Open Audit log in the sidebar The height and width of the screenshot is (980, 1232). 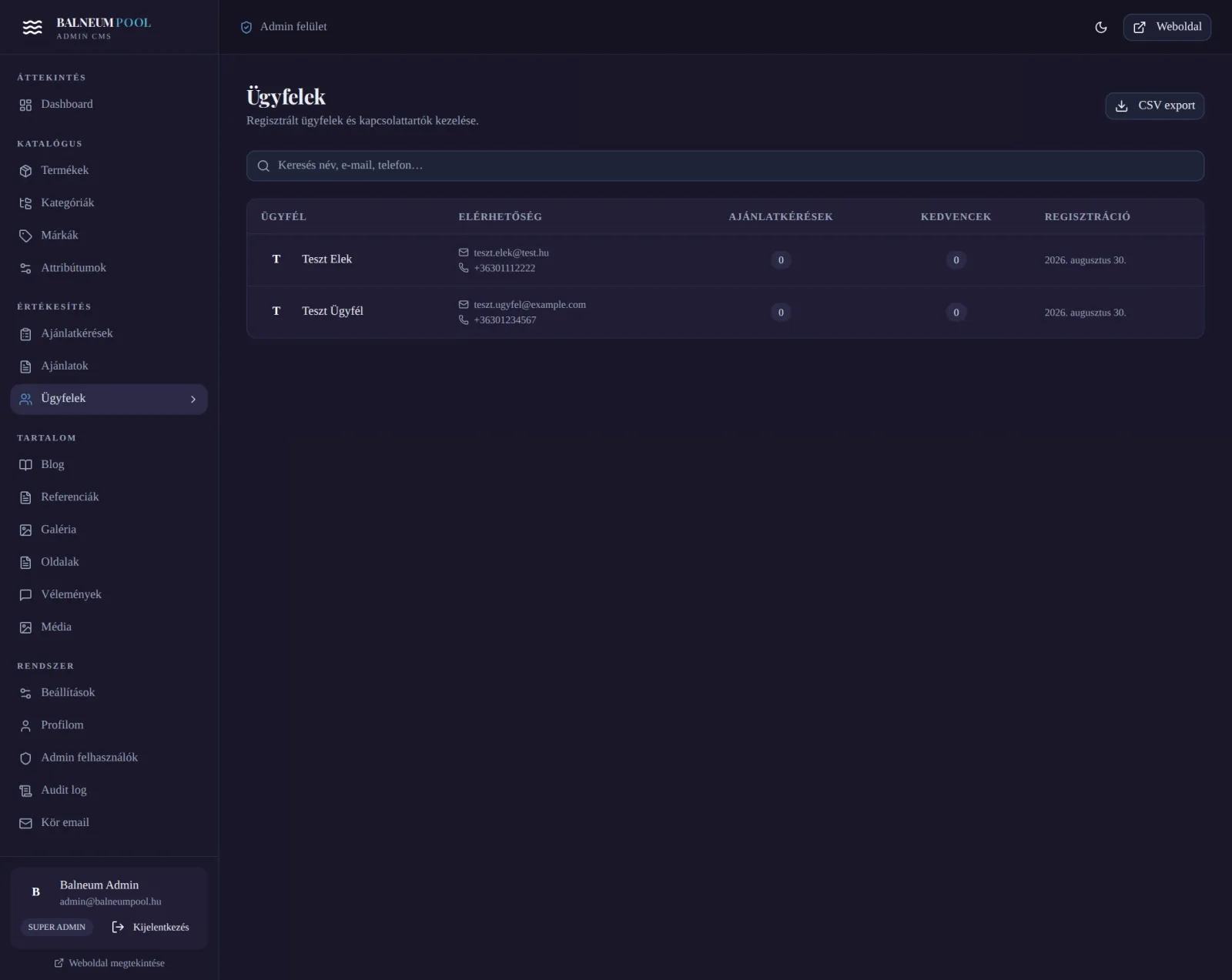click(109, 790)
